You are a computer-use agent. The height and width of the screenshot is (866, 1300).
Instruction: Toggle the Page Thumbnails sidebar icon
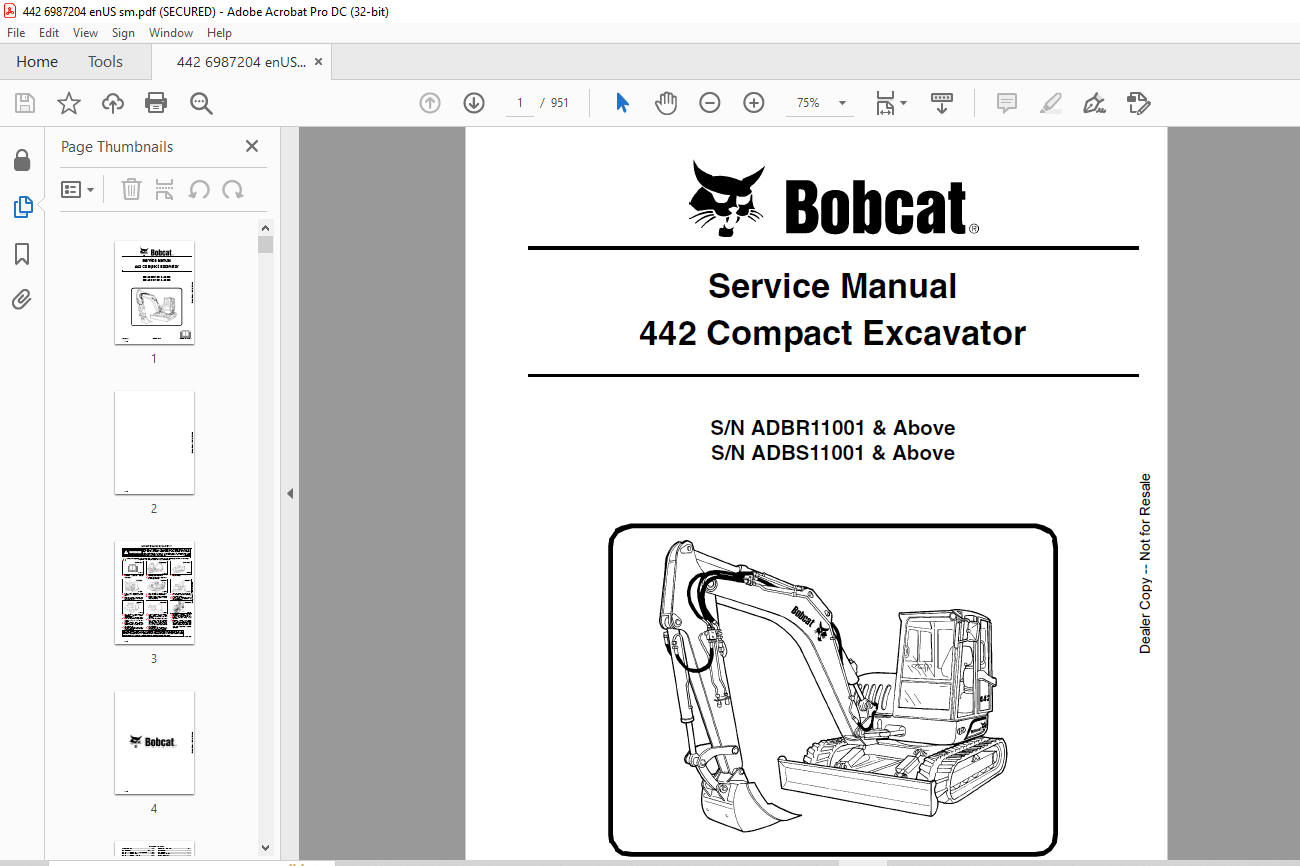pyautogui.click(x=22, y=207)
